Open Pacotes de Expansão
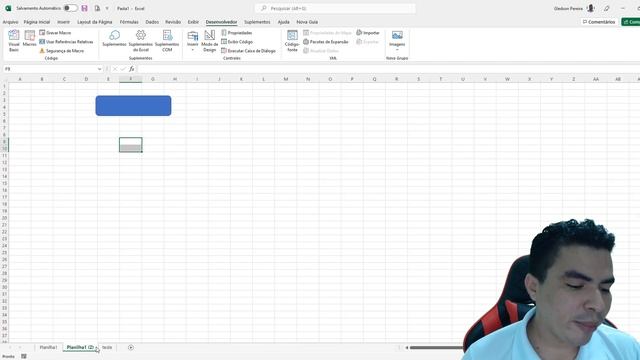Screen dimensions: 640x360 click(326, 42)
